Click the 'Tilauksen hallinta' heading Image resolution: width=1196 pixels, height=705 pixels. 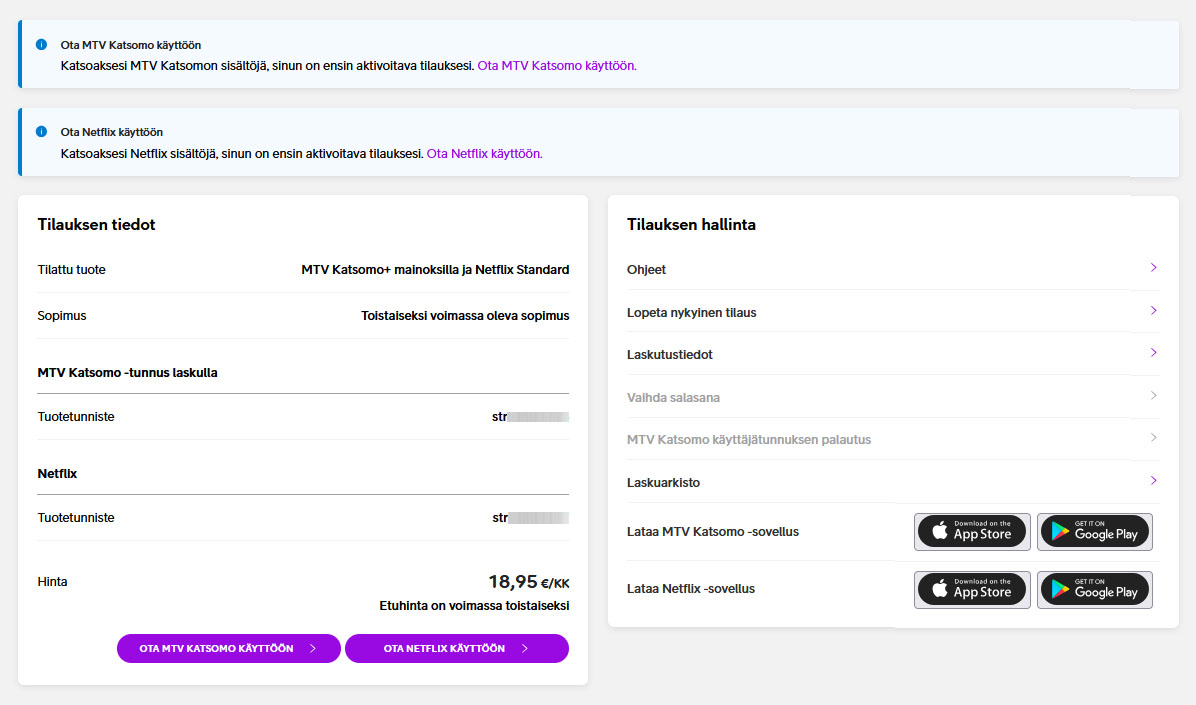(x=691, y=224)
